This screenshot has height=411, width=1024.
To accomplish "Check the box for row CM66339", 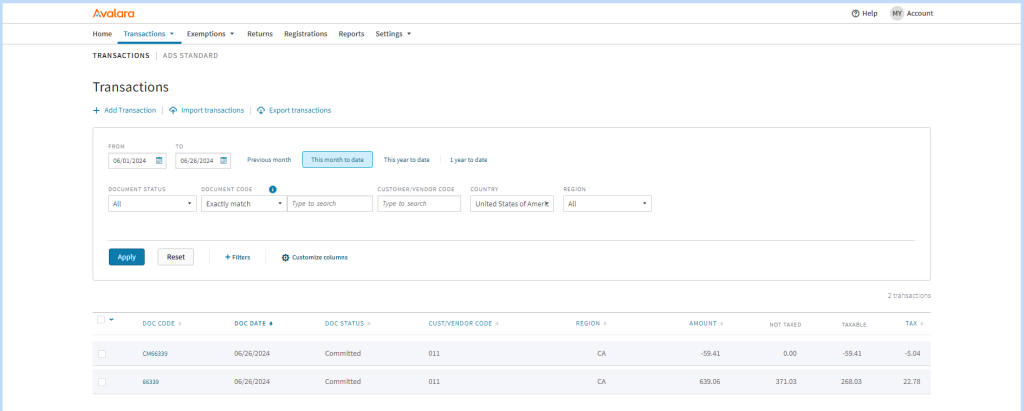I will pos(102,353).
